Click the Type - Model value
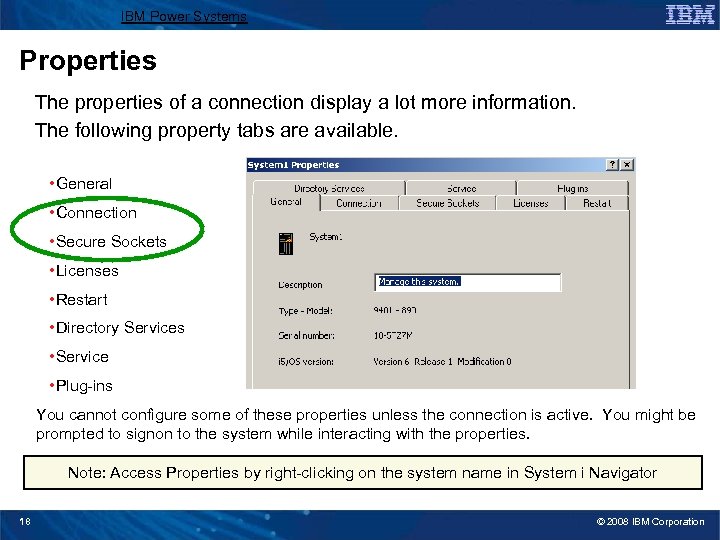720x540 pixels. point(395,310)
